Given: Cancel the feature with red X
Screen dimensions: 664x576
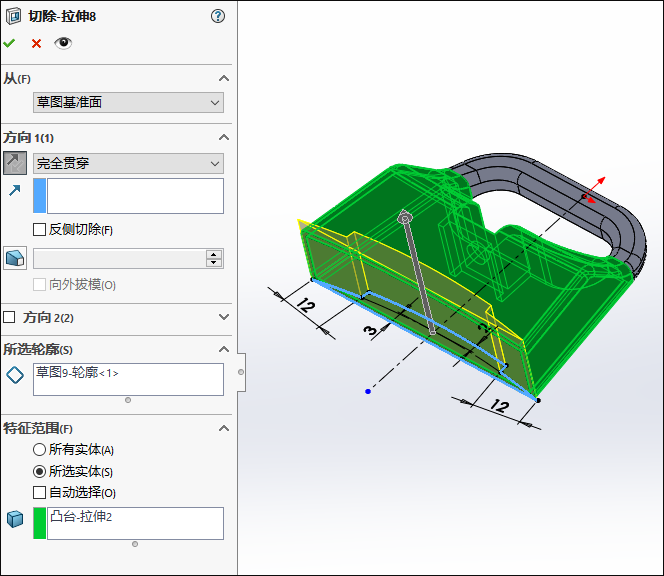Looking at the screenshot, I should [36, 43].
